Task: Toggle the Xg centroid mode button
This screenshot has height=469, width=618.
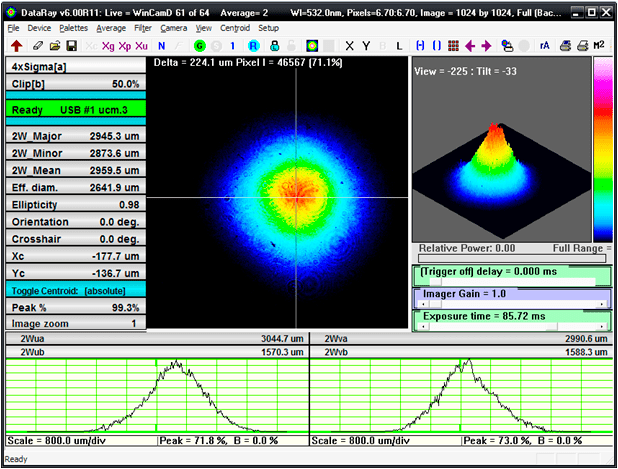Action: pyautogui.click(x=107, y=46)
